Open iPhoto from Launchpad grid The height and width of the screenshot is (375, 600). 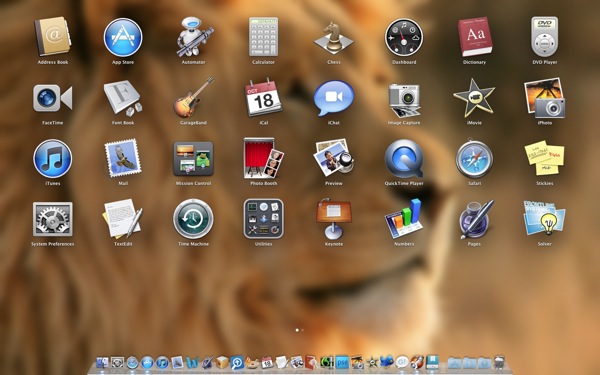pyautogui.click(x=545, y=98)
